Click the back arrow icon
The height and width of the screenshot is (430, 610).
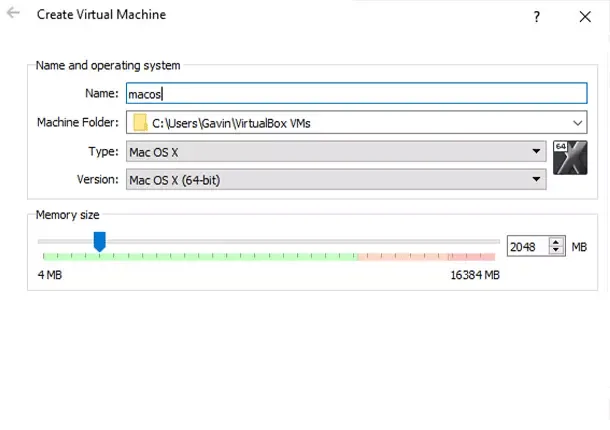[14, 15]
